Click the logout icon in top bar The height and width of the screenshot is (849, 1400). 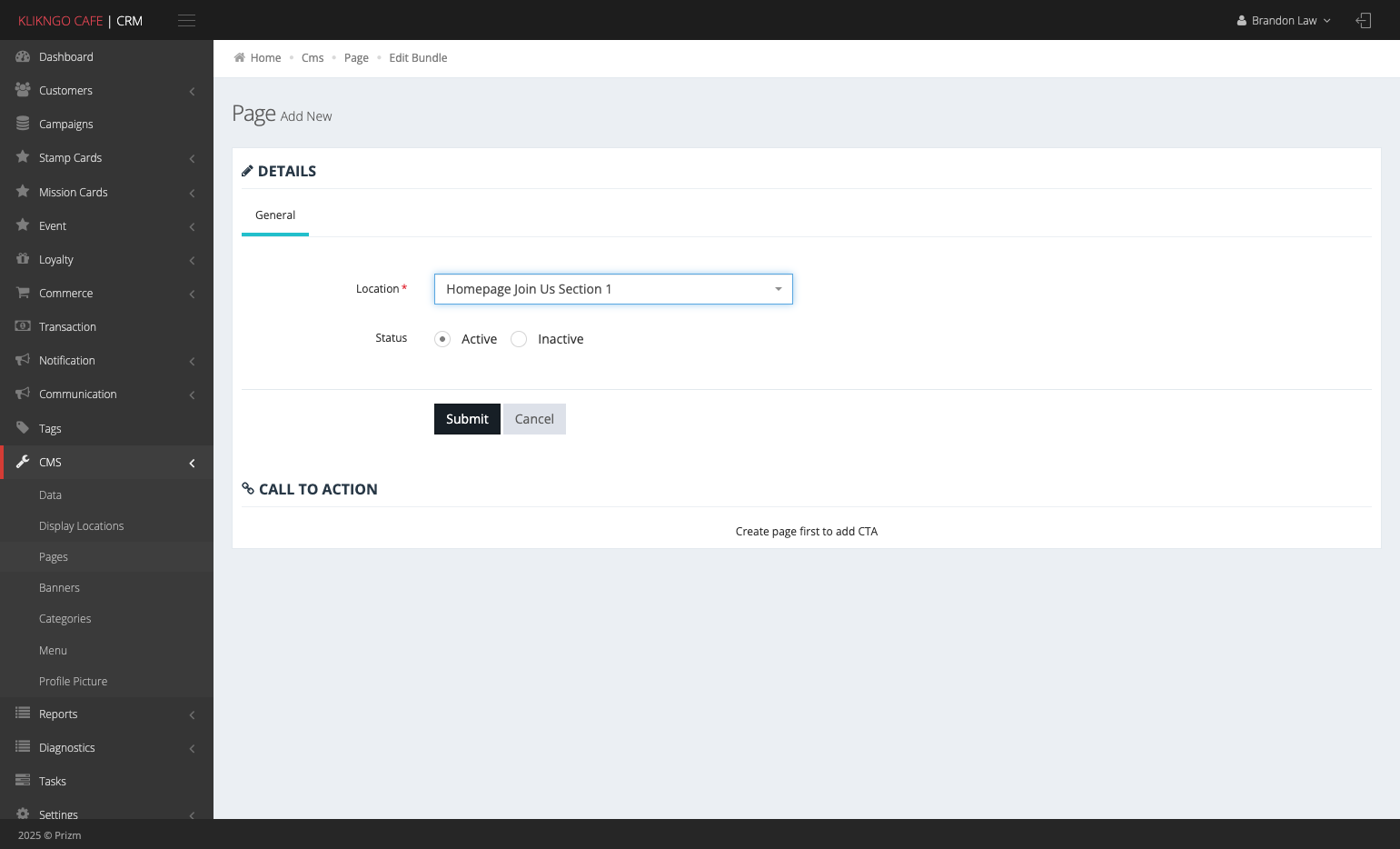[x=1363, y=20]
